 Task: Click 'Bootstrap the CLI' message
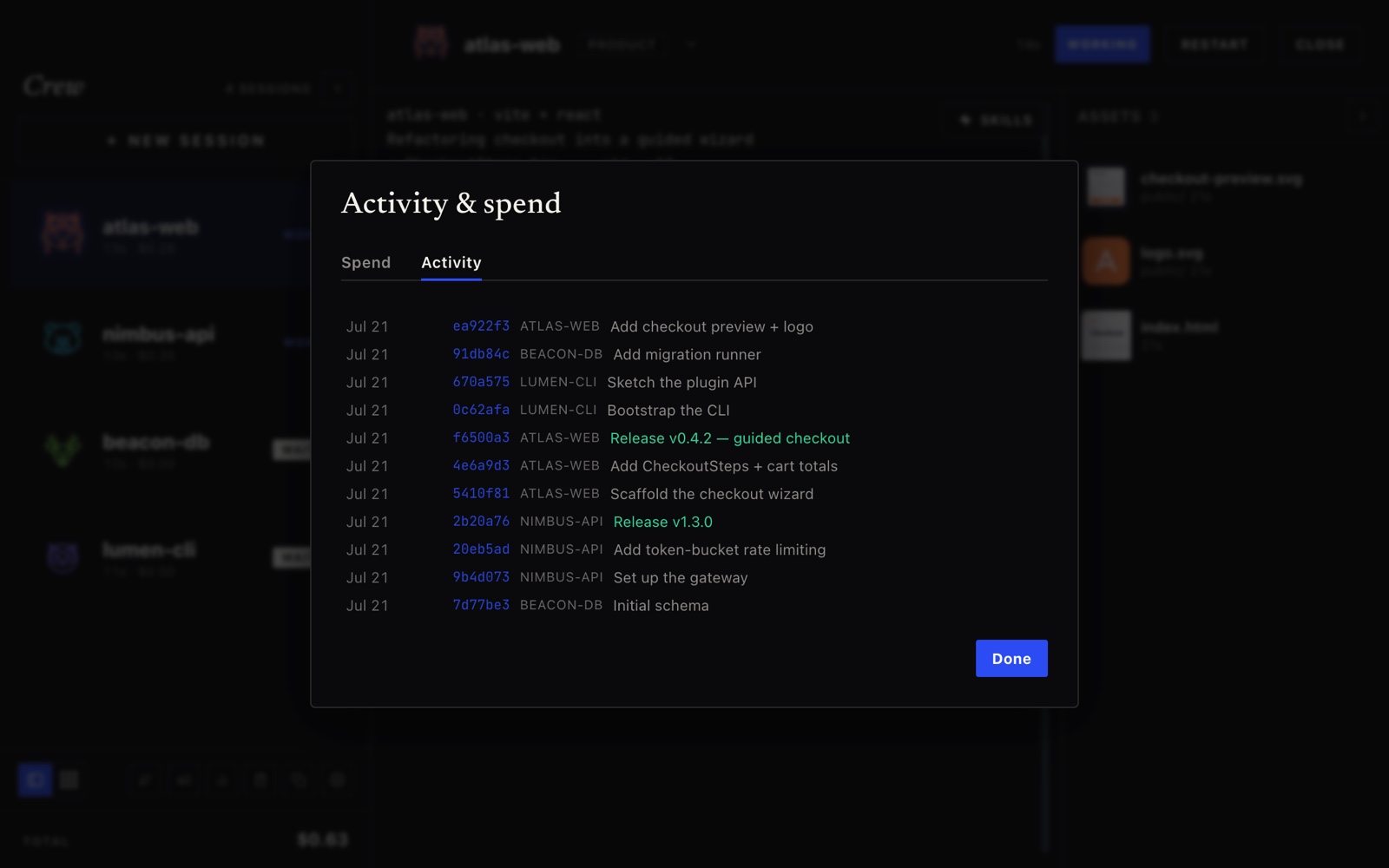point(668,410)
